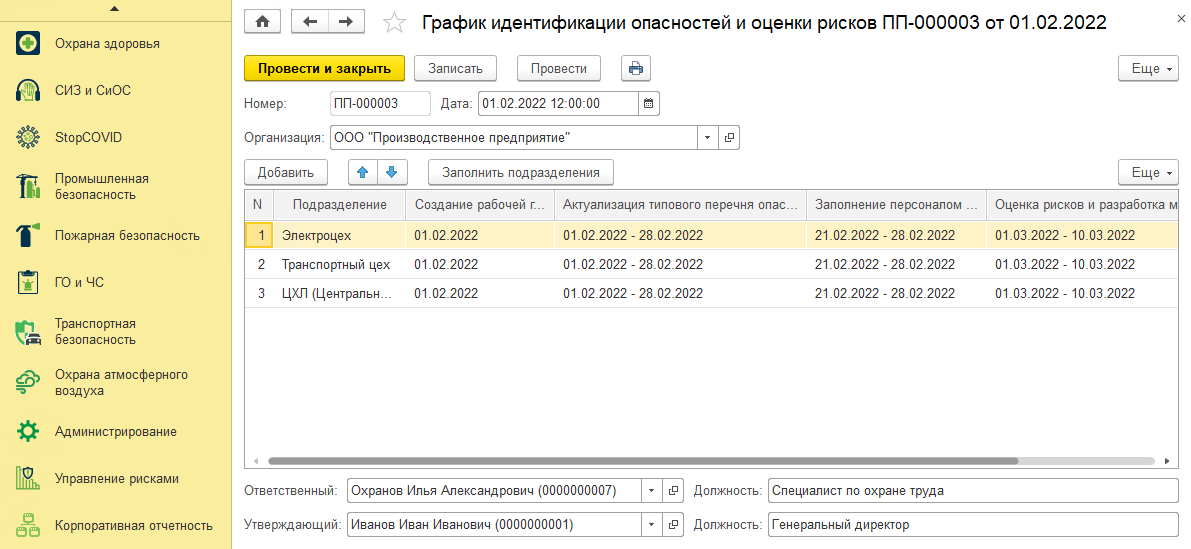Open the table's Еще menu

(x=1148, y=172)
